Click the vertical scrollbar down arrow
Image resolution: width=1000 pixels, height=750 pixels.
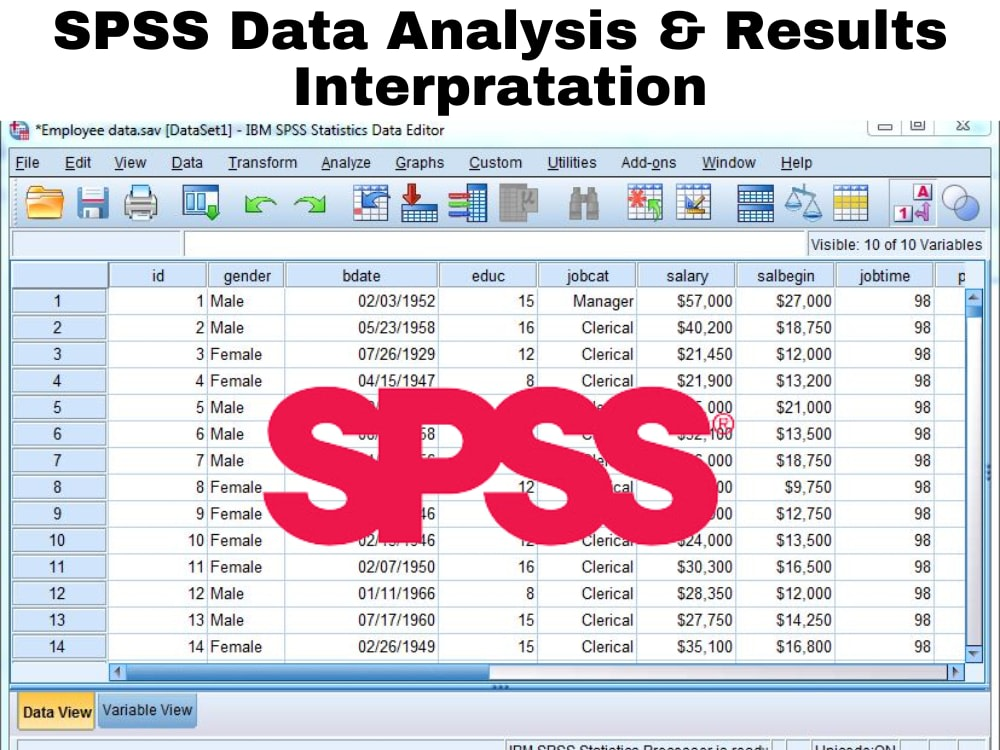[x=975, y=653]
